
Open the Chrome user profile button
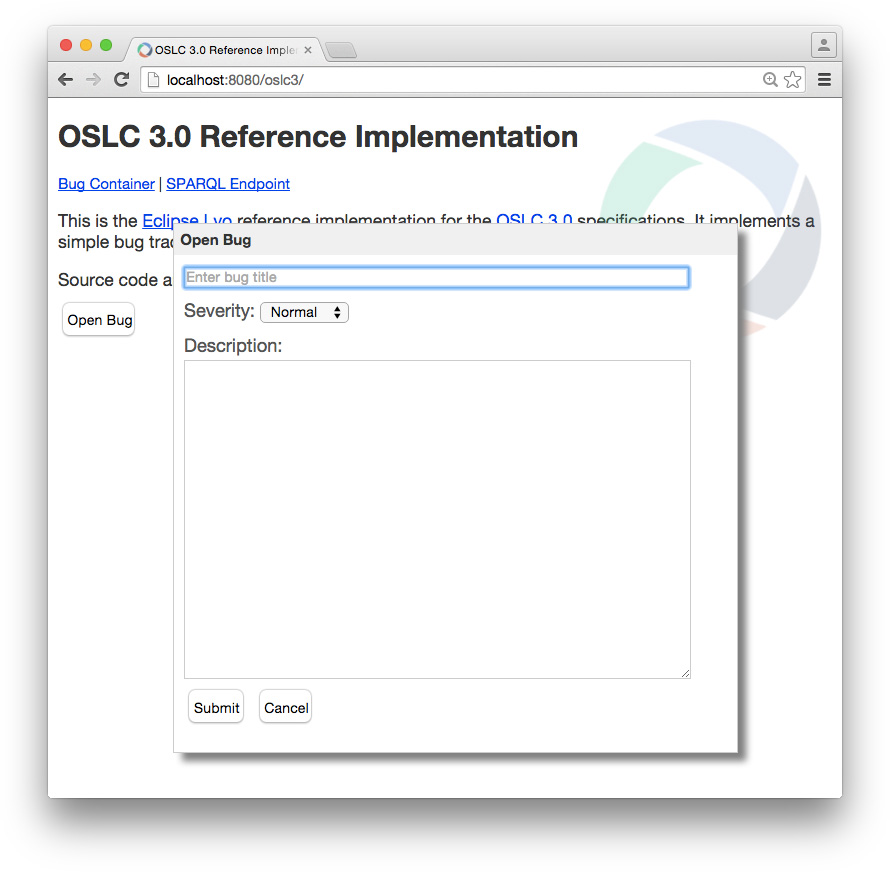coord(824,45)
